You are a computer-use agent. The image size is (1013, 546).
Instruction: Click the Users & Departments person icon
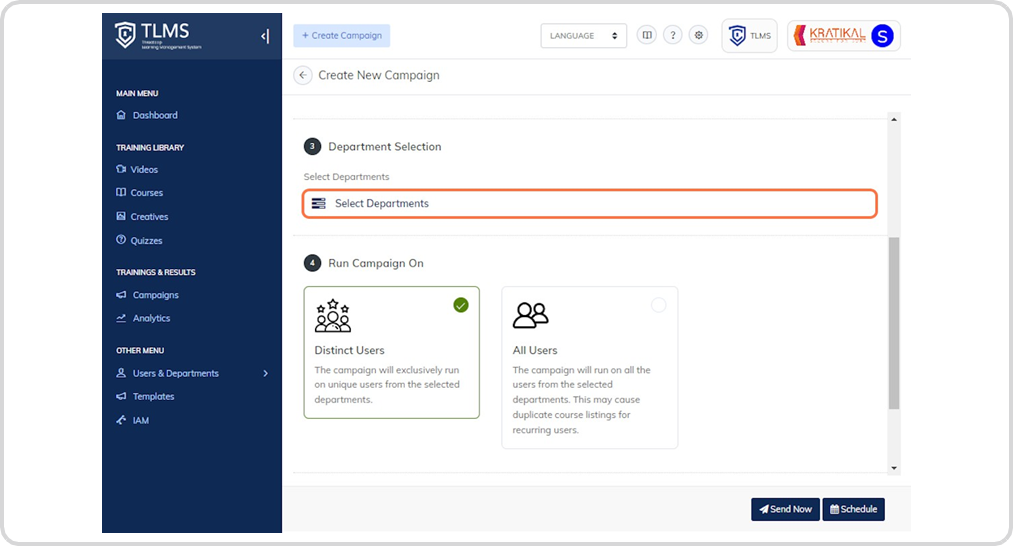pyautogui.click(x=121, y=373)
